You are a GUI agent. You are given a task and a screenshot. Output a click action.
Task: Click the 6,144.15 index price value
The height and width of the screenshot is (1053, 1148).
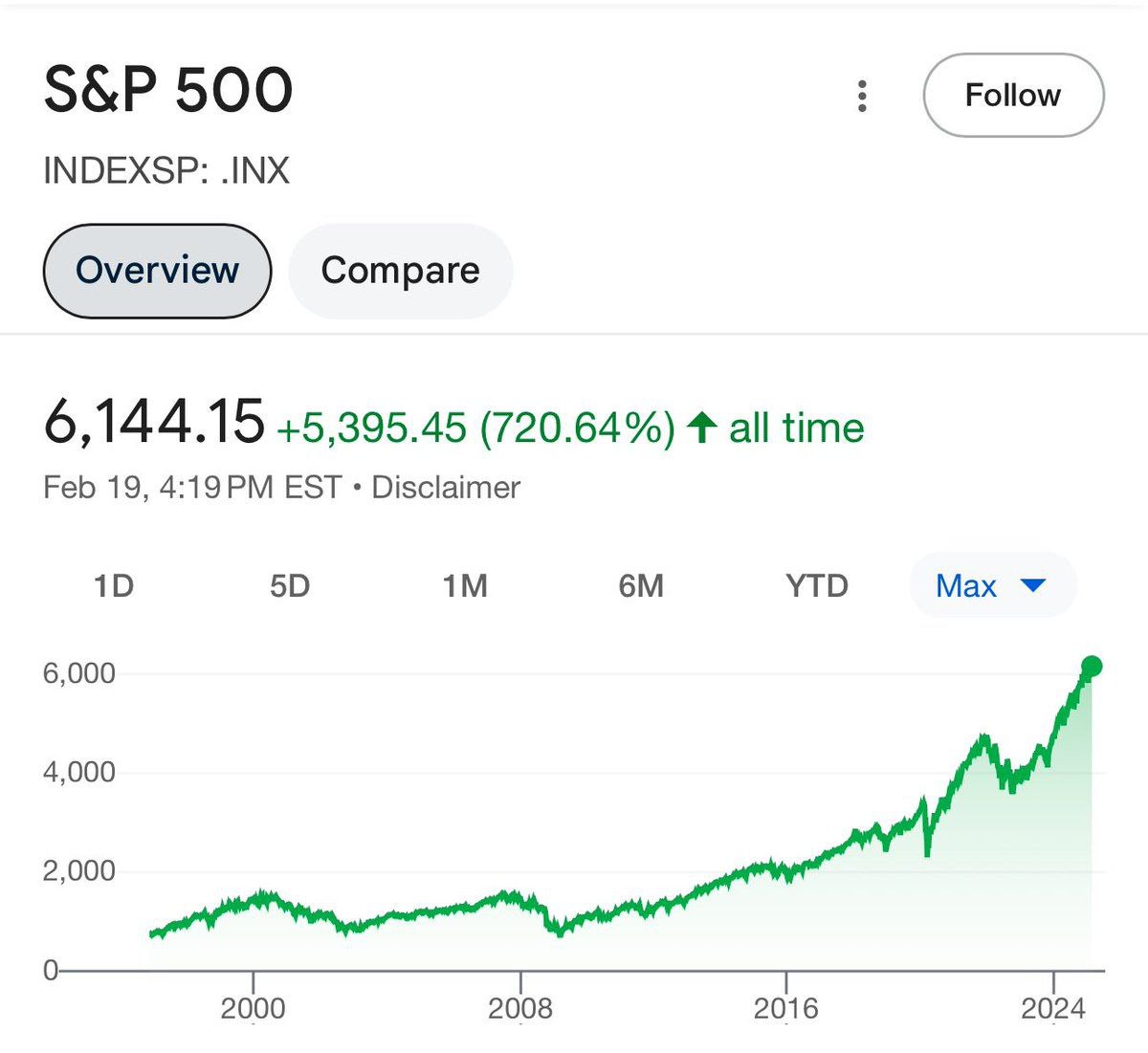[154, 421]
